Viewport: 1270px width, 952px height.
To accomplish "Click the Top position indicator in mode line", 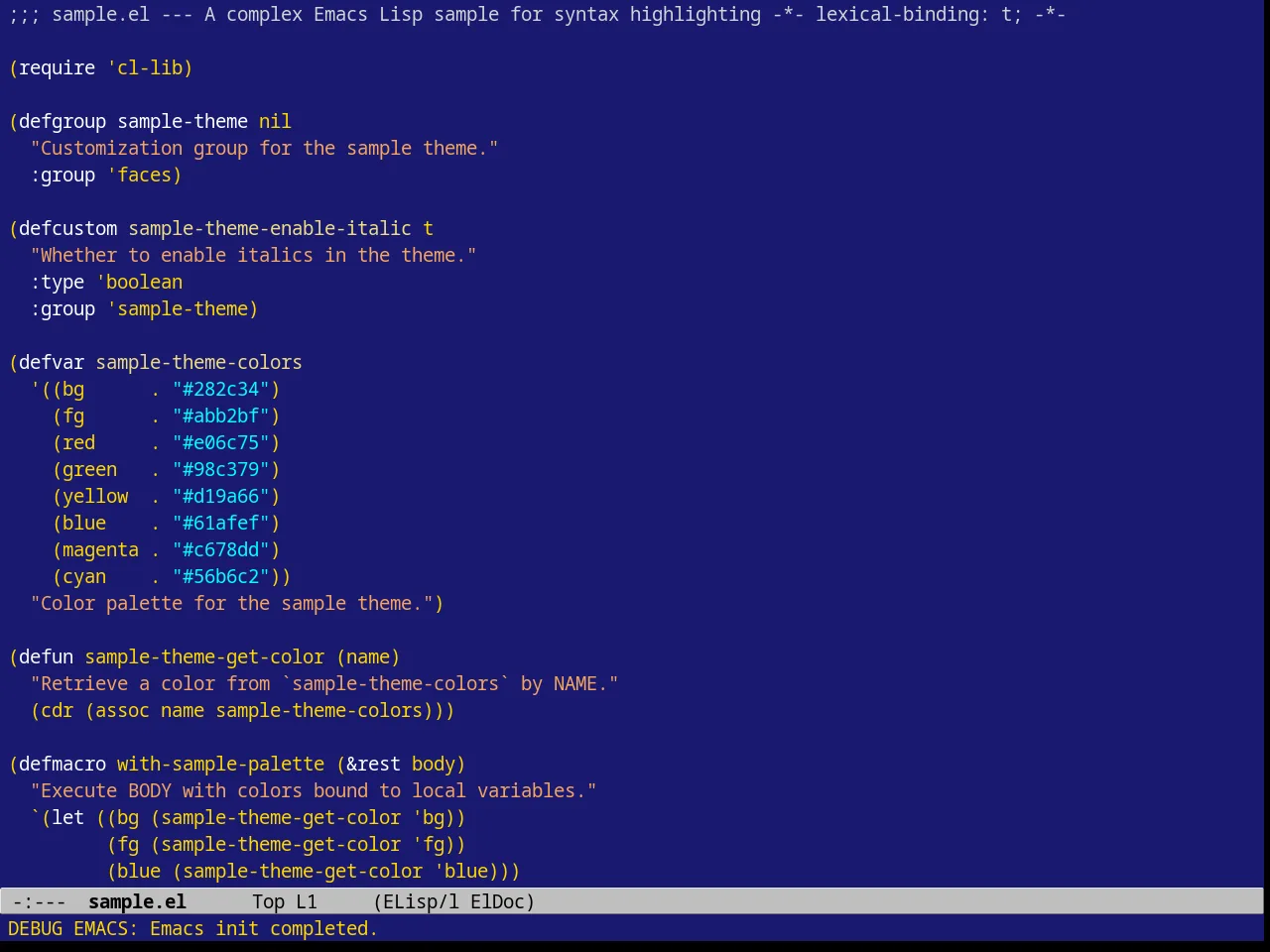I will (x=268, y=901).
